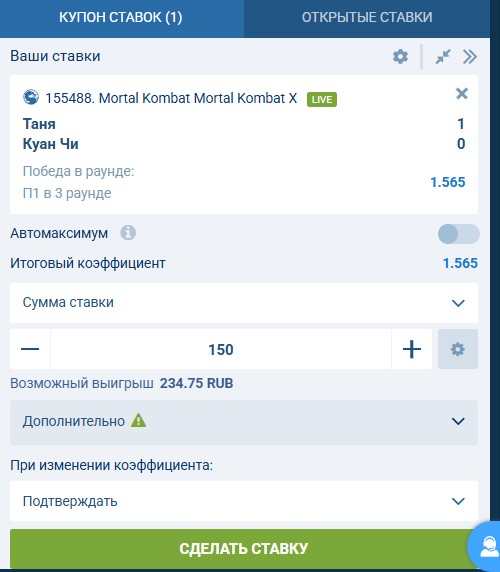This screenshot has width=500, height=572.
Task: Click the Победа в раунде: label
Action: coord(78,171)
